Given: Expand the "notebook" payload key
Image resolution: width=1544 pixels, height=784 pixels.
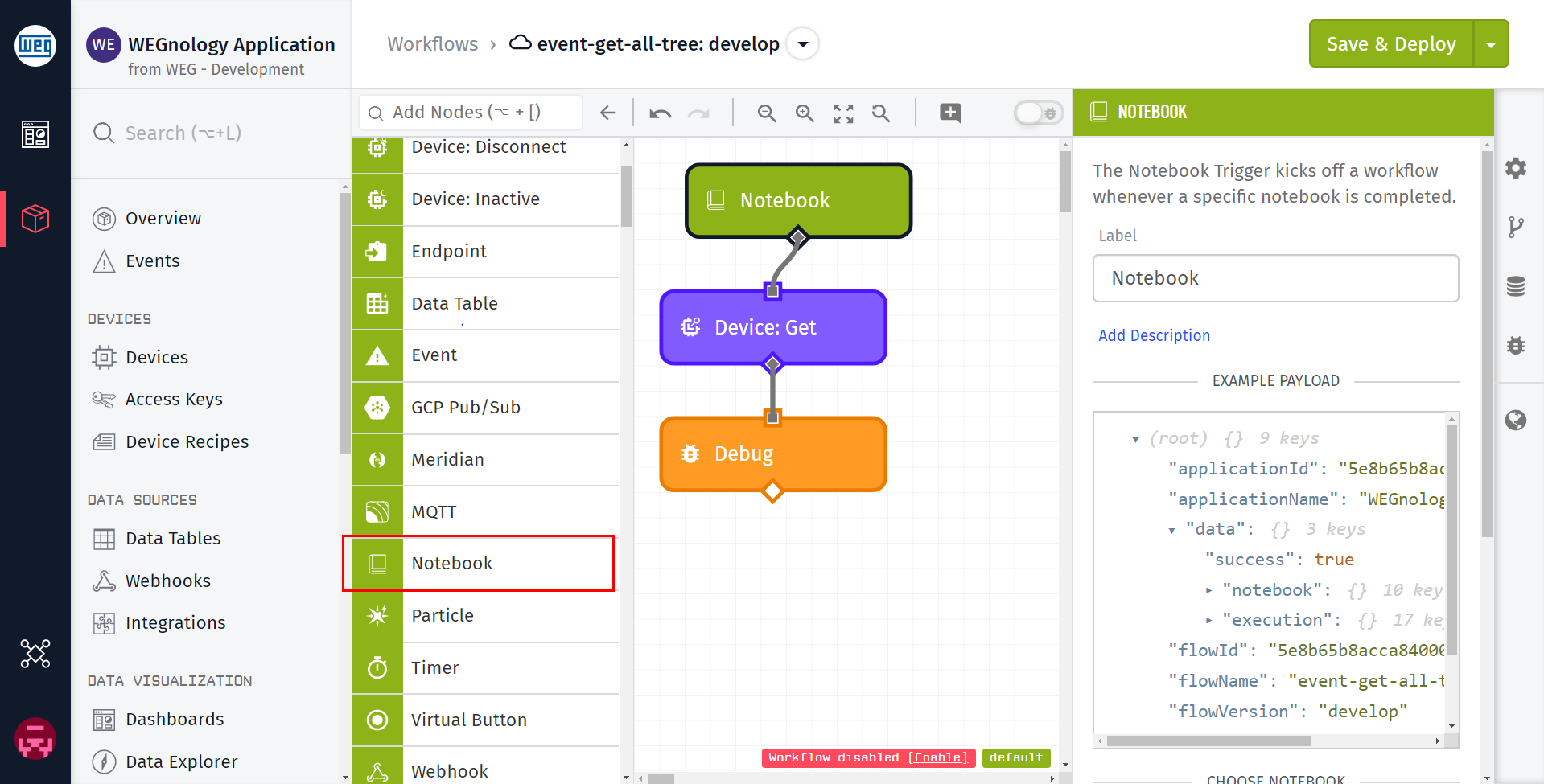Looking at the screenshot, I should point(1208,591).
